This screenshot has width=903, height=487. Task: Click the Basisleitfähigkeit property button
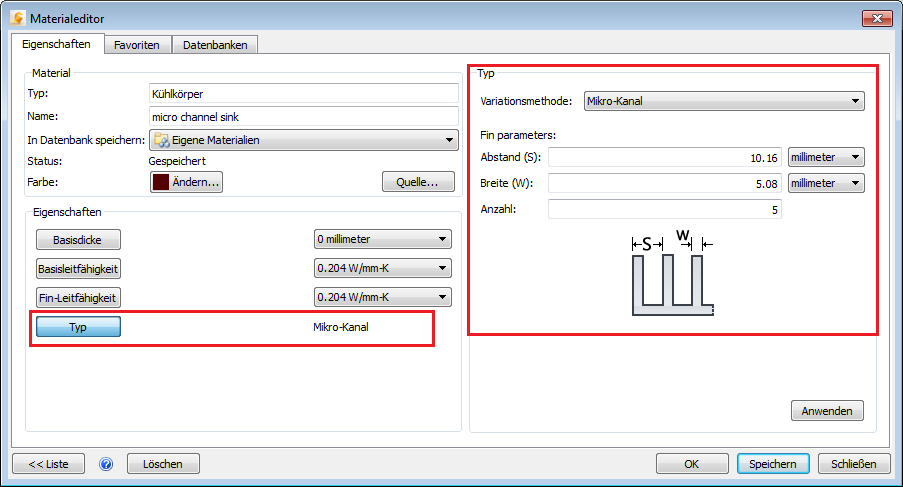tap(78, 269)
